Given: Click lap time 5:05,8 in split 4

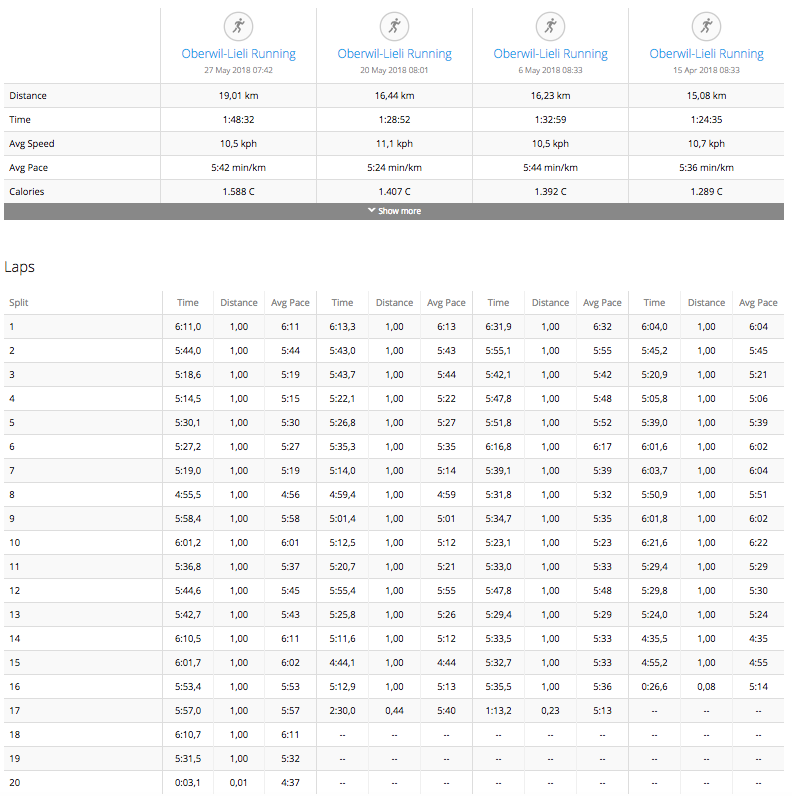Looking at the screenshot, I should coord(654,399).
